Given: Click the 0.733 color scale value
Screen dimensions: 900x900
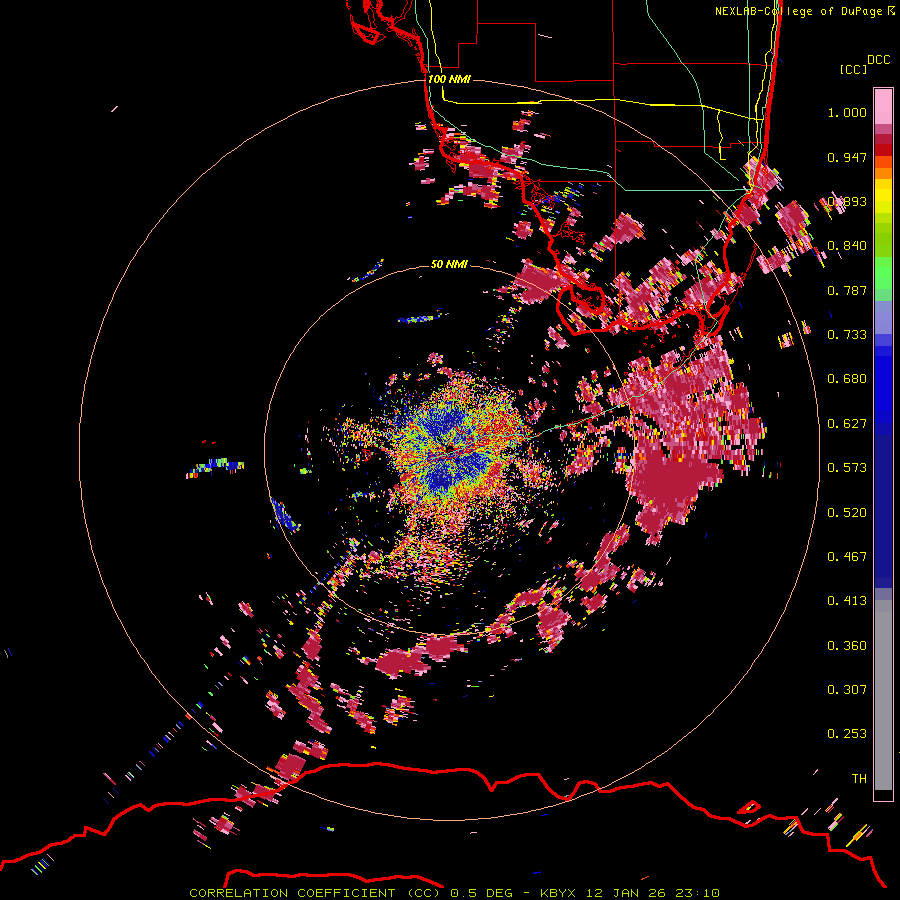Looking at the screenshot, I should click(847, 335).
